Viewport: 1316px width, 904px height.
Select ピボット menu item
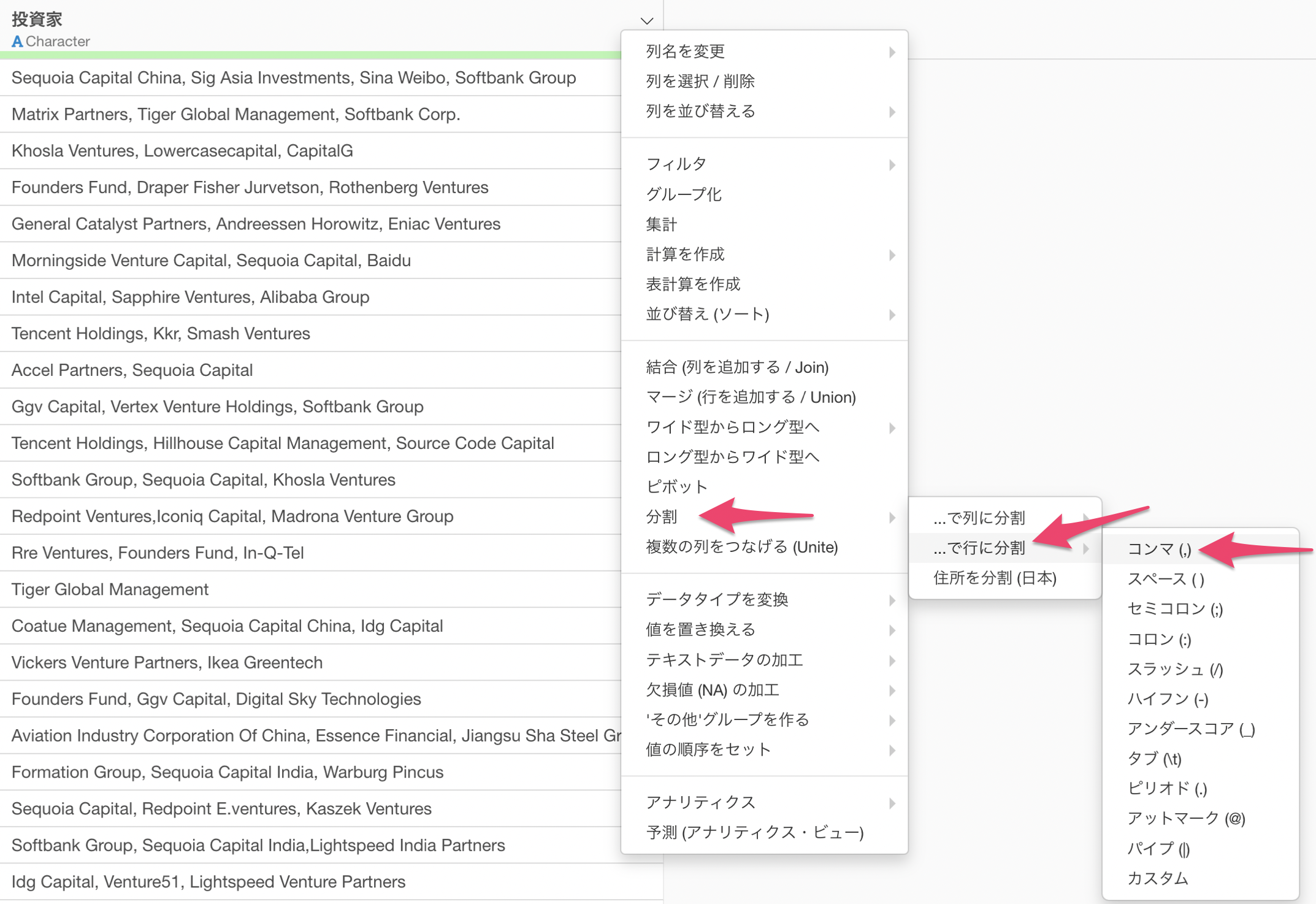click(x=764, y=487)
